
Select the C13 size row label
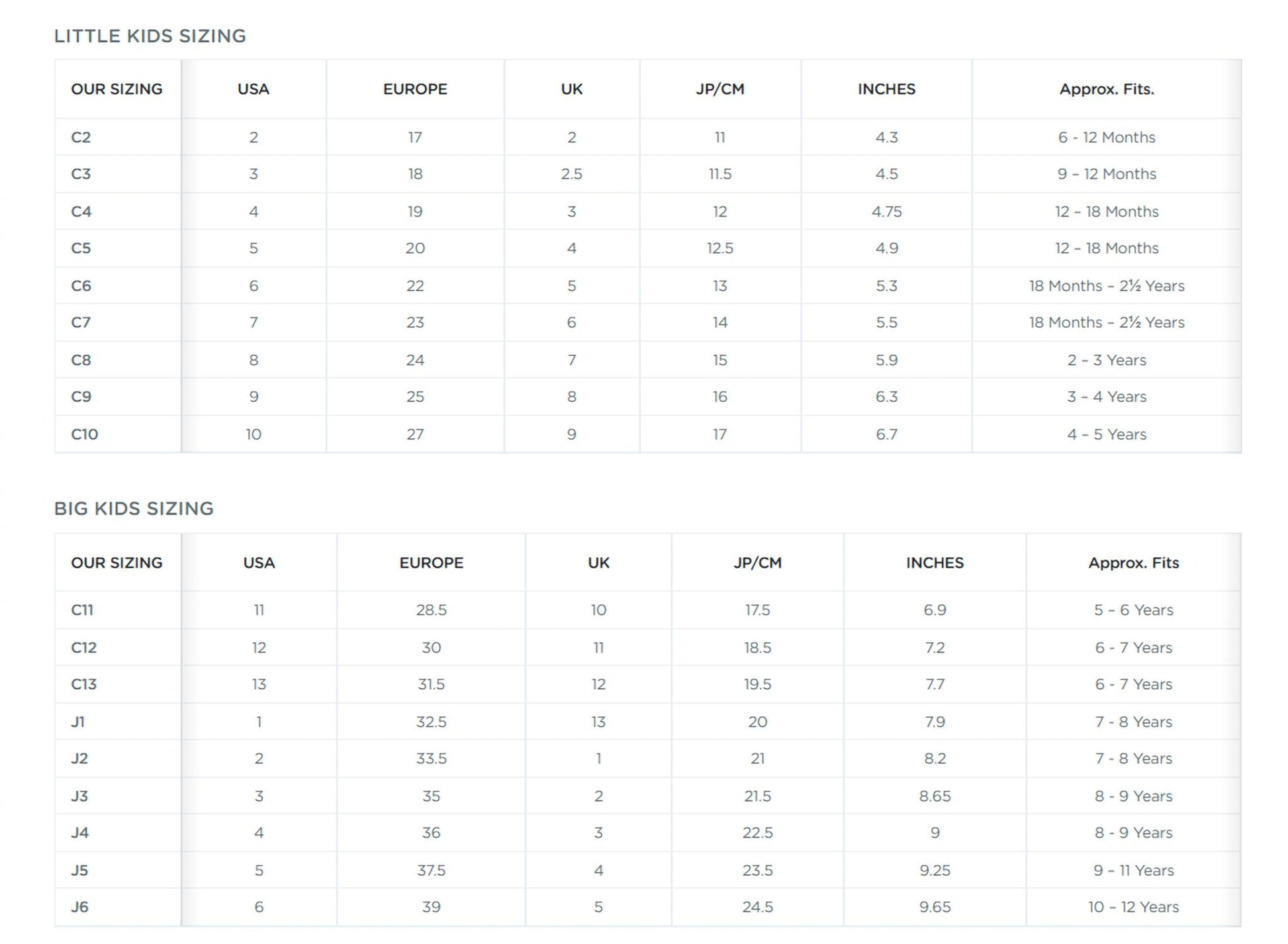[x=83, y=684]
